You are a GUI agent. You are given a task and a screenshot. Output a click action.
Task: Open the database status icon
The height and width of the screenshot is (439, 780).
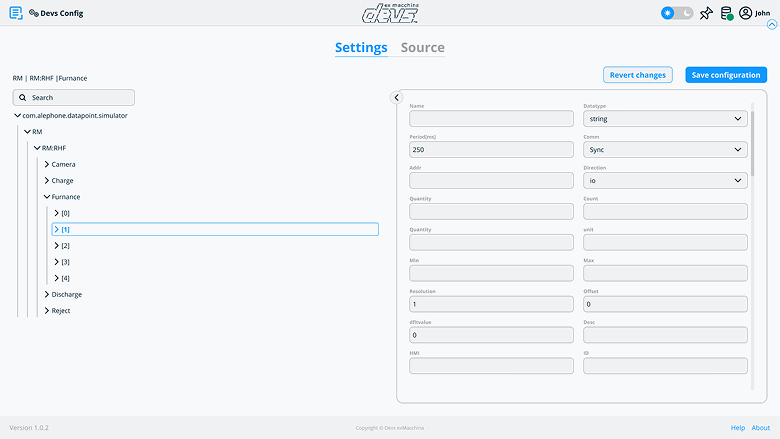727,13
